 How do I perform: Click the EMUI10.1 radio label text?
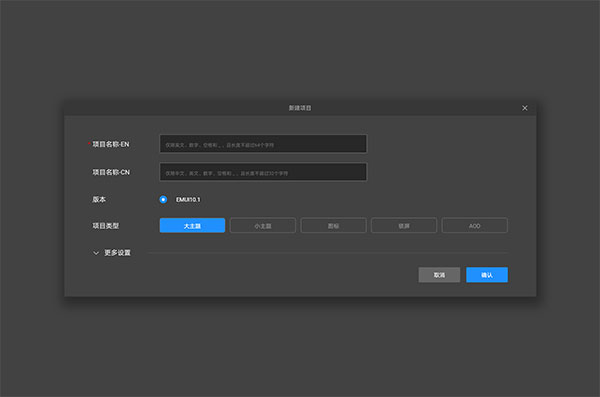pyautogui.click(x=188, y=199)
